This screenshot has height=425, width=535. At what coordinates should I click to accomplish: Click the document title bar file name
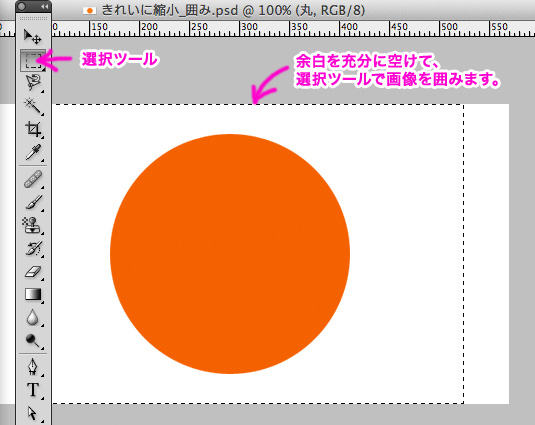point(170,10)
